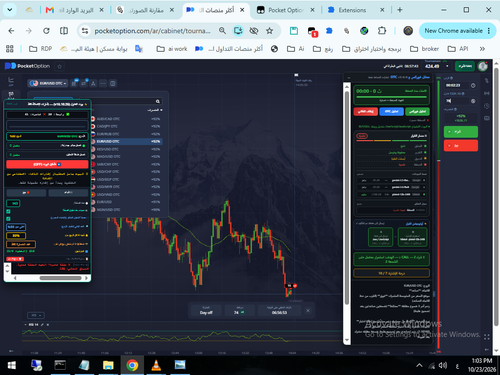Edit the RSI 14 indicator settings pencil
The width and height of the screenshot is (500, 375).
(x=42, y=325)
